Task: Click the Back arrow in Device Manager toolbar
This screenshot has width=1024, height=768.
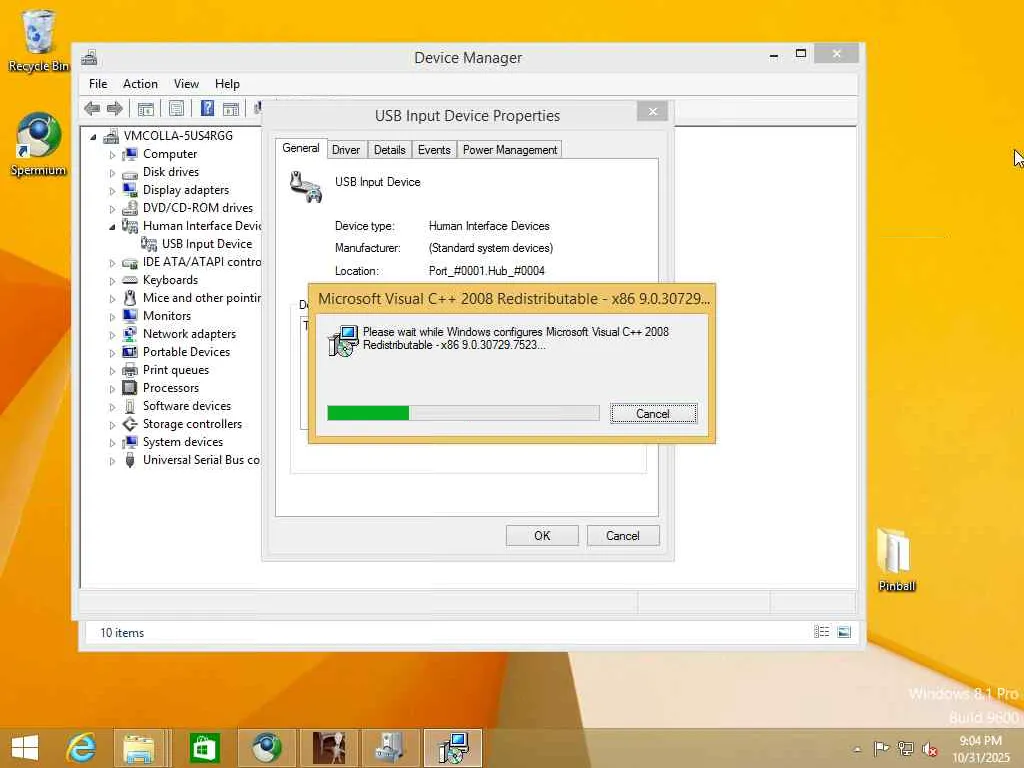Action: (x=92, y=108)
